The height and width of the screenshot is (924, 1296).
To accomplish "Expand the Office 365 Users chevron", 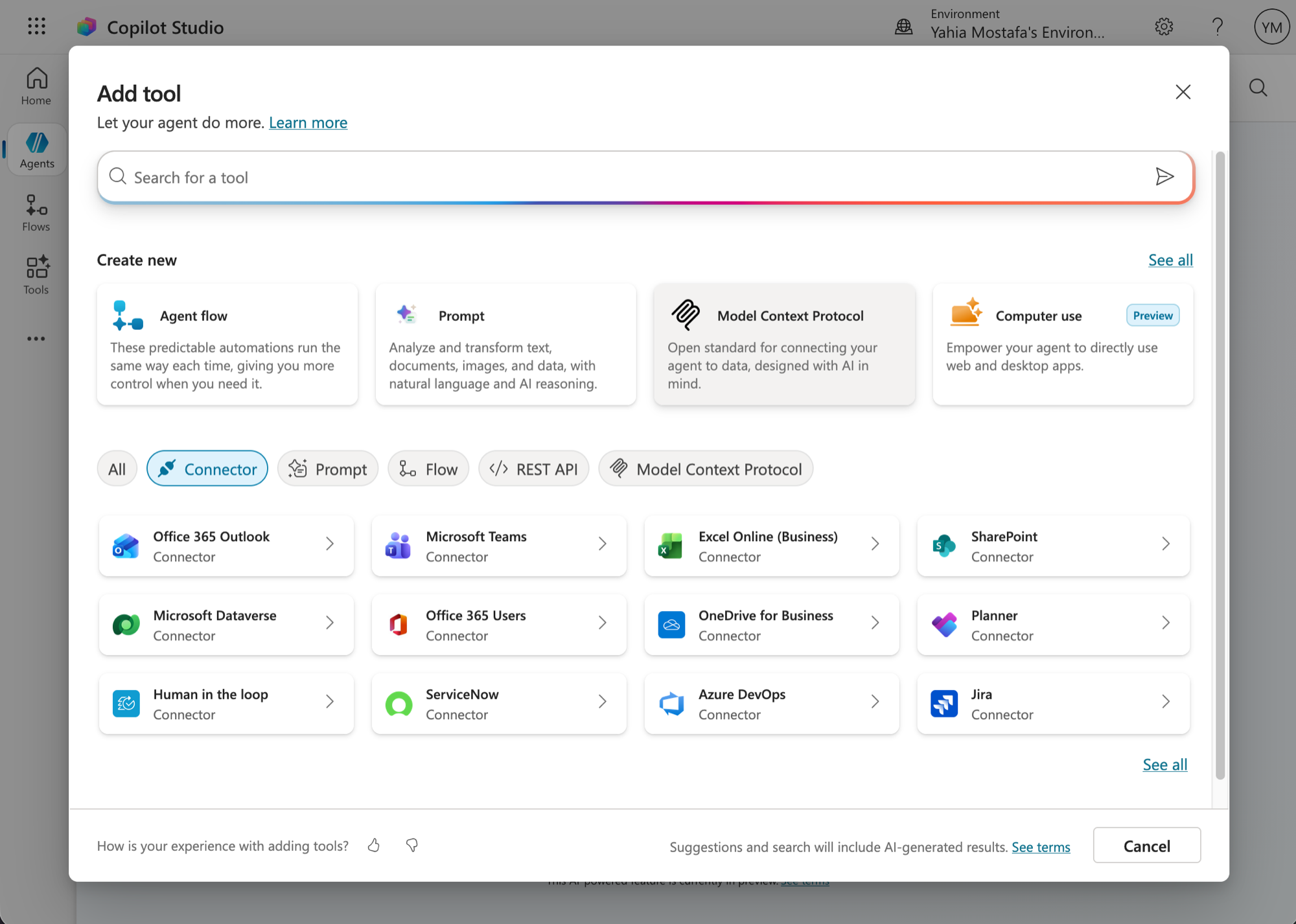I will click(603, 623).
